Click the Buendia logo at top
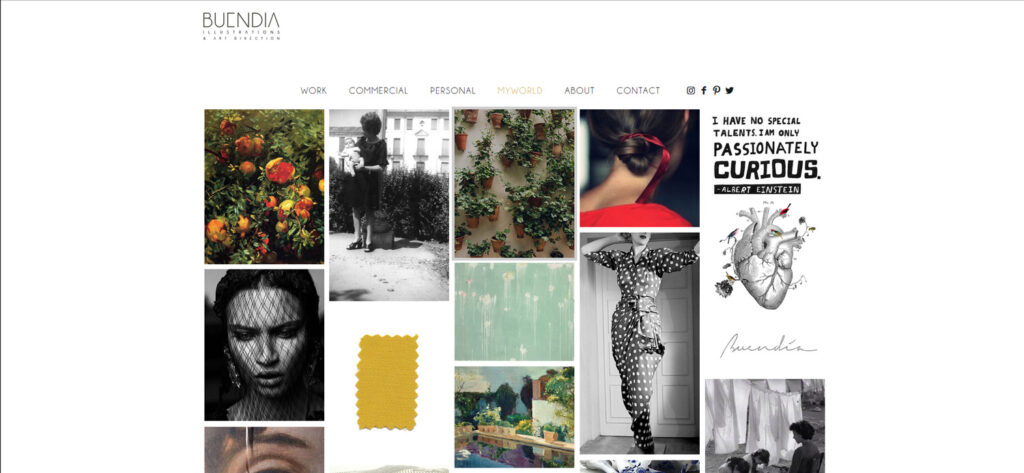This screenshot has width=1024, height=473. click(241, 26)
